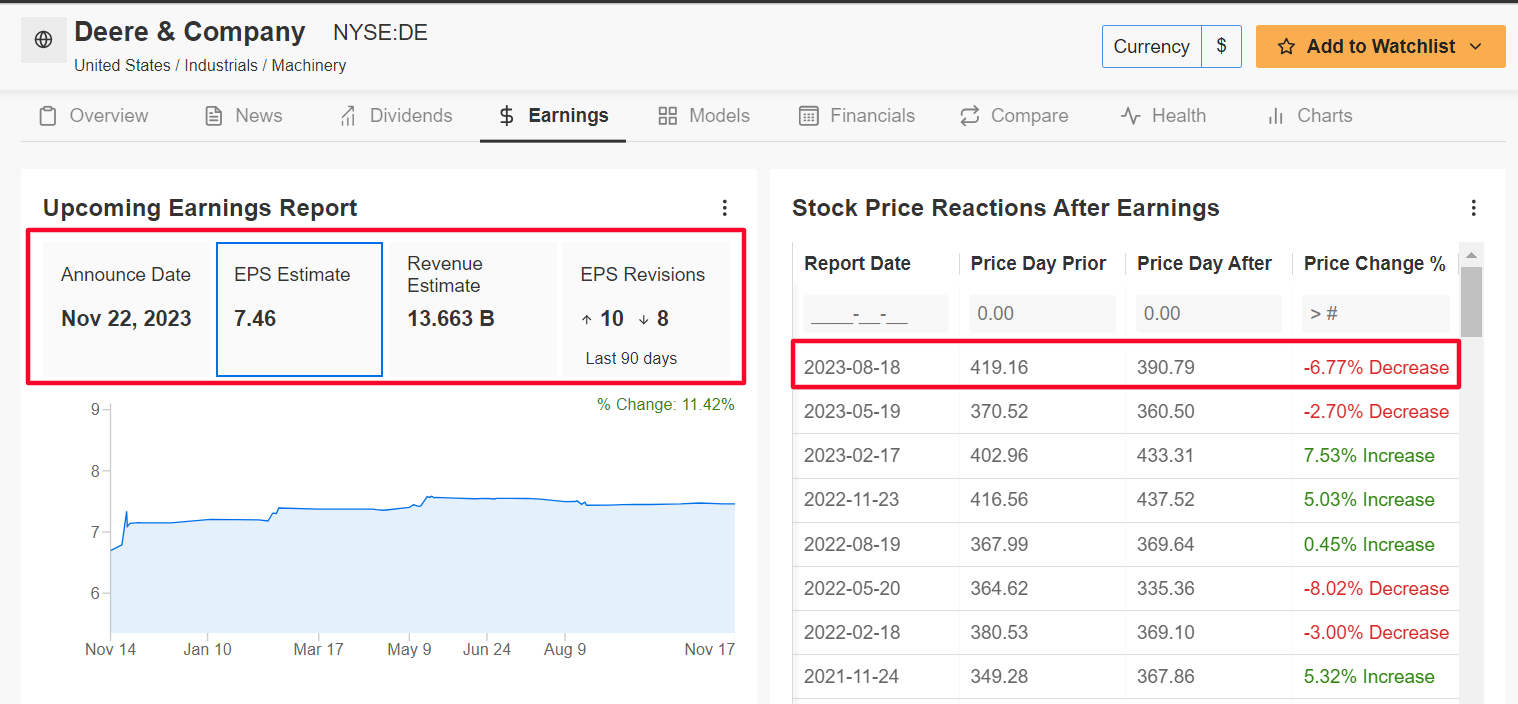Open the Compare tab

coord(1014,116)
